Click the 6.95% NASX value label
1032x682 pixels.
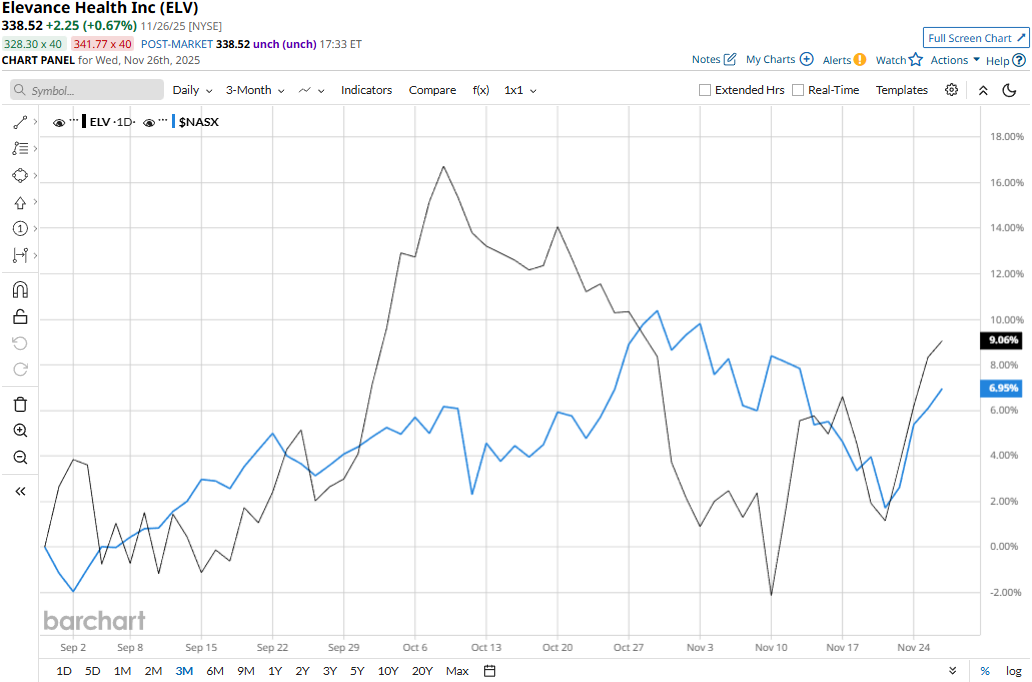pyautogui.click(x=1003, y=388)
